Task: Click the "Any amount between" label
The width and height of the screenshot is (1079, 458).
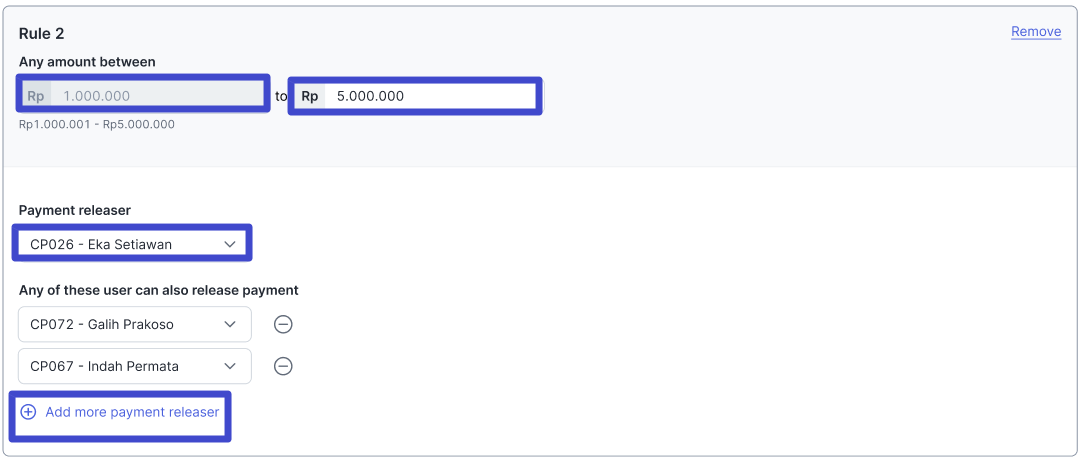Action: (87, 62)
